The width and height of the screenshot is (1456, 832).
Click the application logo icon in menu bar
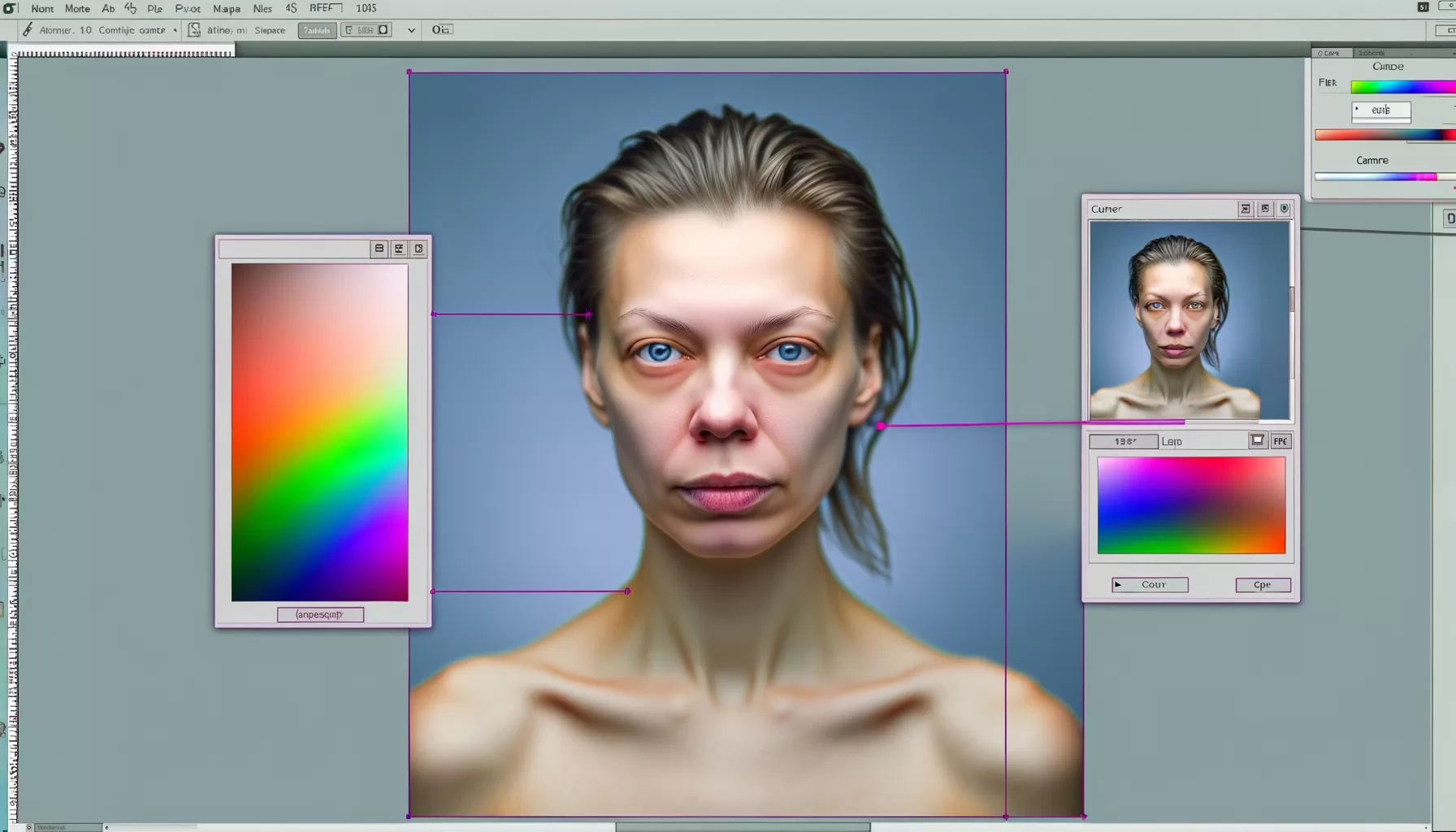pyautogui.click(x=10, y=8)
